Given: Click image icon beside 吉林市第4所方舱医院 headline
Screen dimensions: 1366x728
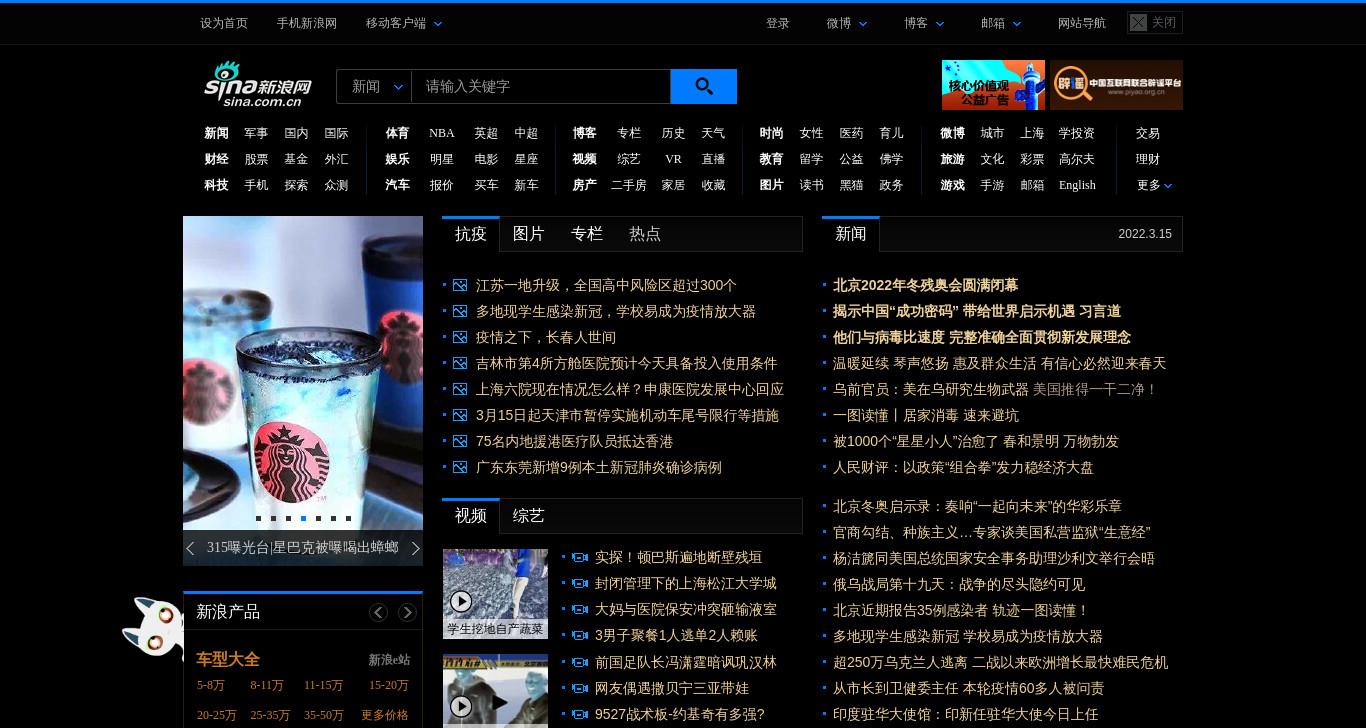Looking at the screenshot, I should [460, 363].
